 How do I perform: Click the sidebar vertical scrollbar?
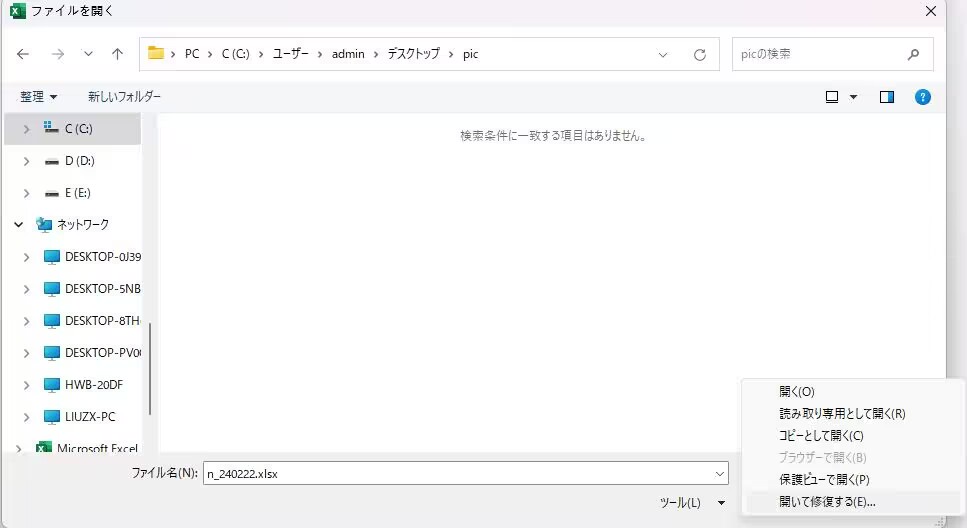150,368
